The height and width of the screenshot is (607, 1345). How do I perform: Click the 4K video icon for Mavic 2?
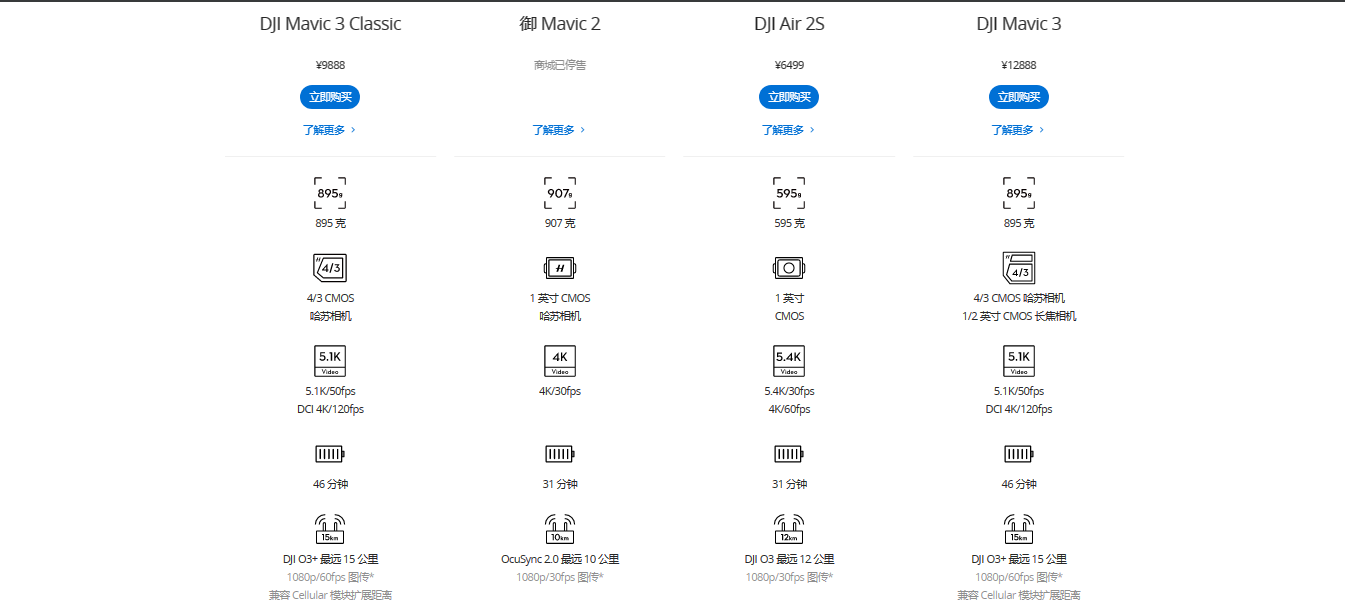559,361
